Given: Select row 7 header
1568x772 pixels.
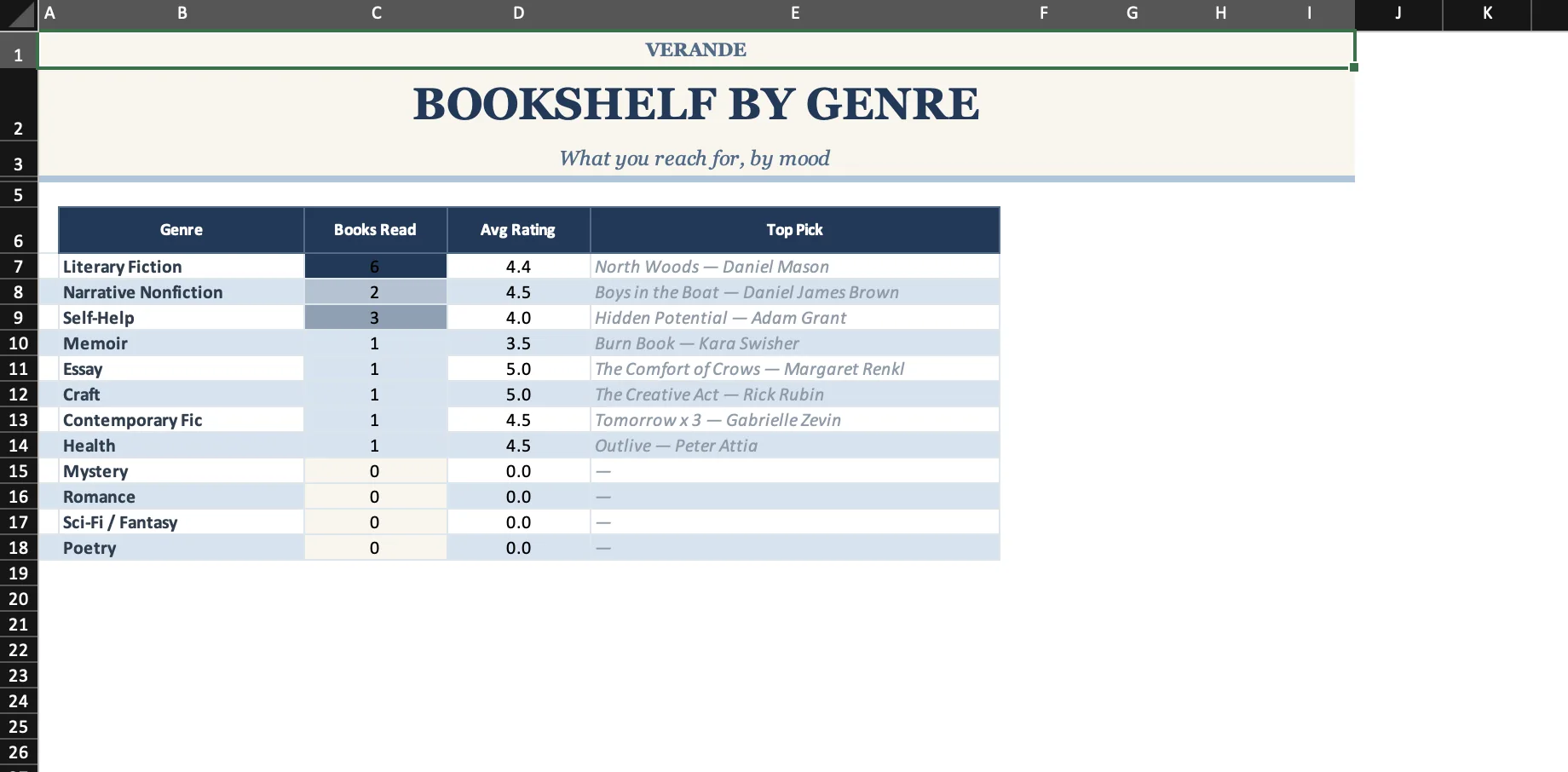Looking at the screenshot, I should 19,267.
